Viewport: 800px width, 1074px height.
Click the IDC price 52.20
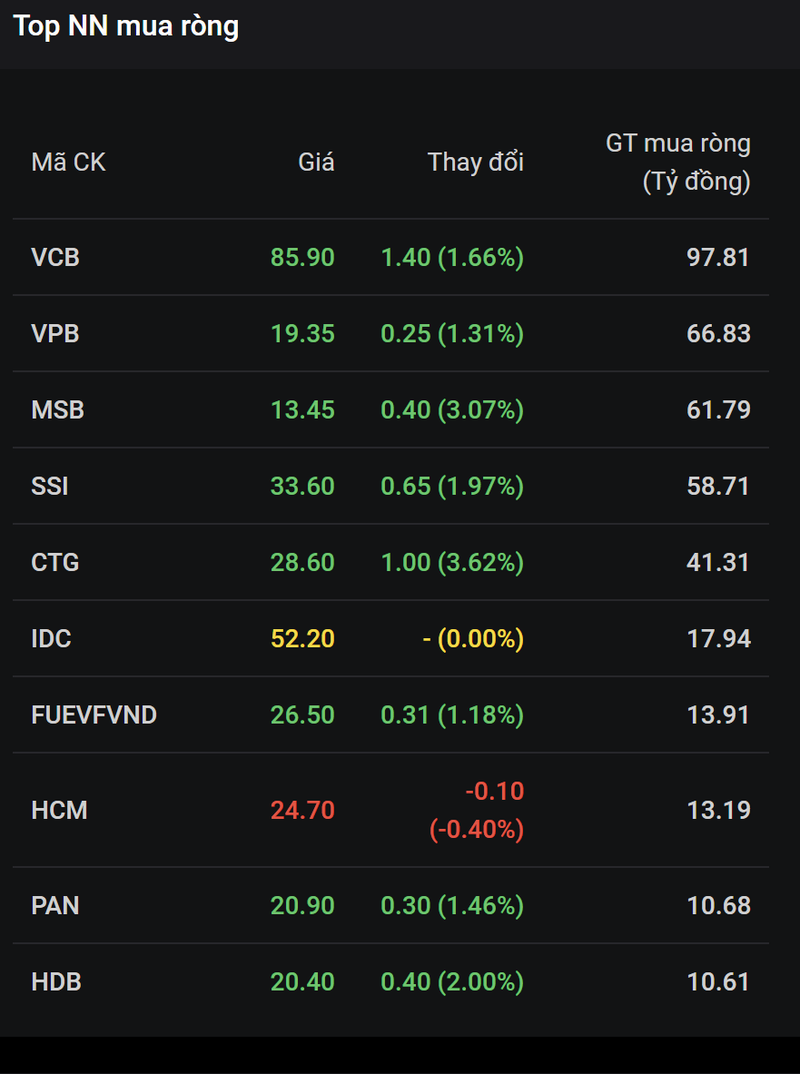(302, 638)
